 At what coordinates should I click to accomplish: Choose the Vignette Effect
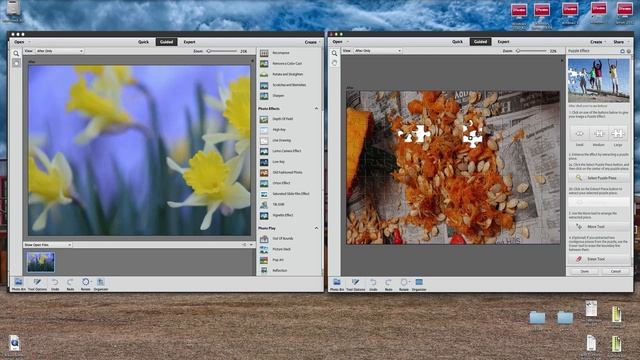click(x=282, y=215)
